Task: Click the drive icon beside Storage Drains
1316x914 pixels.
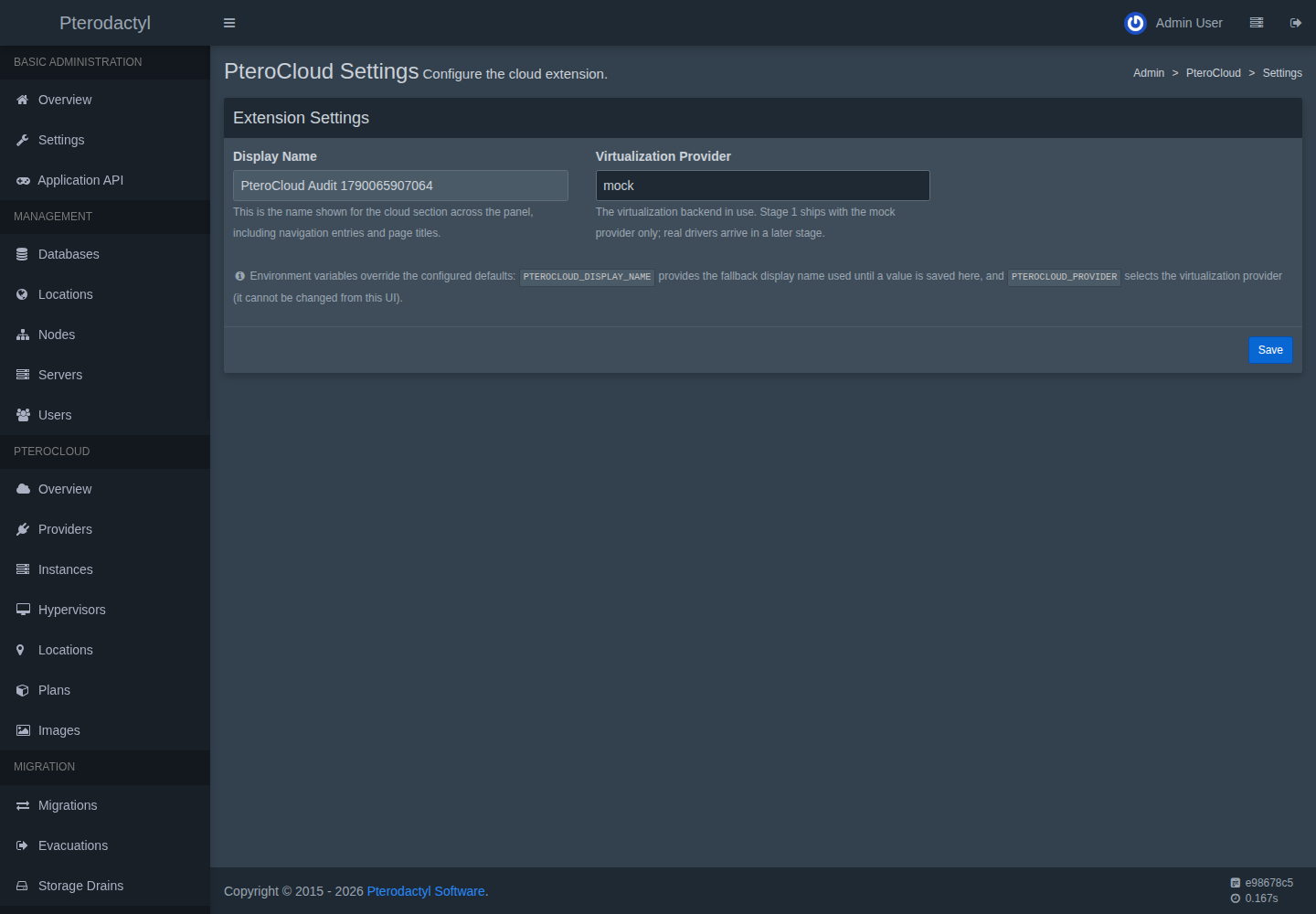Action: (x=23, y=886)
